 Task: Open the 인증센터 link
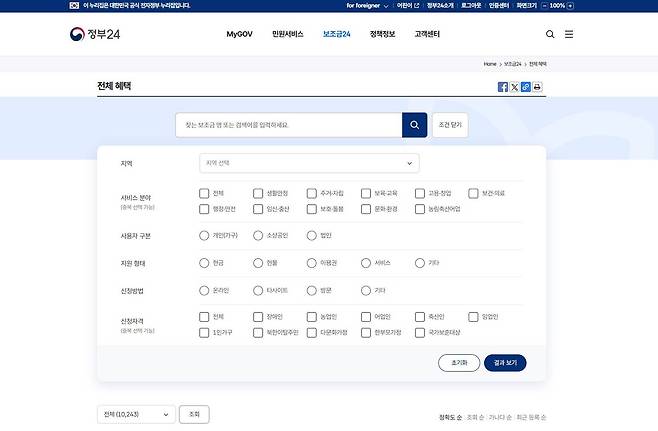click(499, 5)
